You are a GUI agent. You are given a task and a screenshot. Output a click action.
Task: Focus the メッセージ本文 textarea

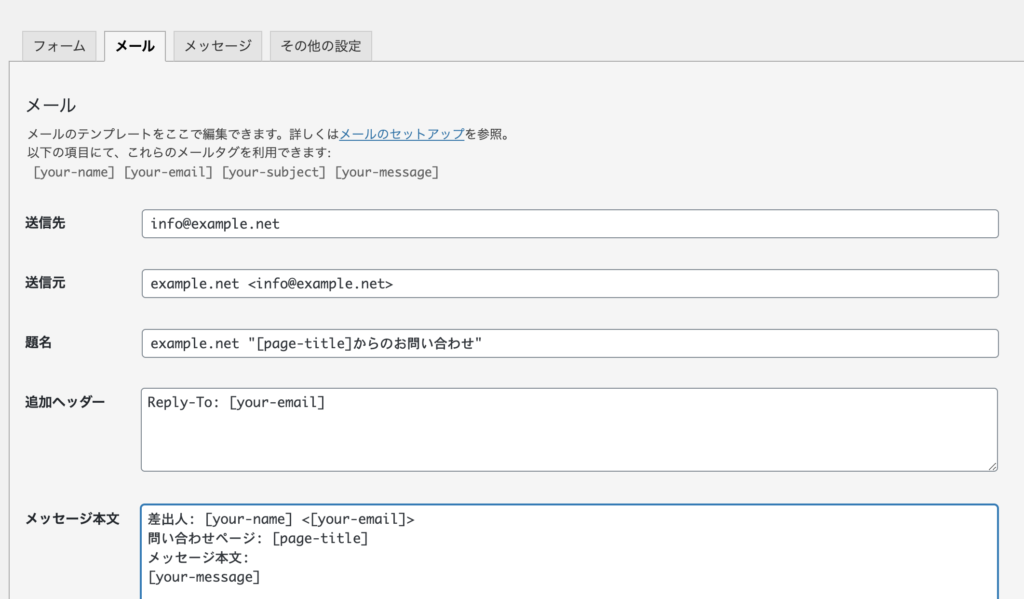568,552
